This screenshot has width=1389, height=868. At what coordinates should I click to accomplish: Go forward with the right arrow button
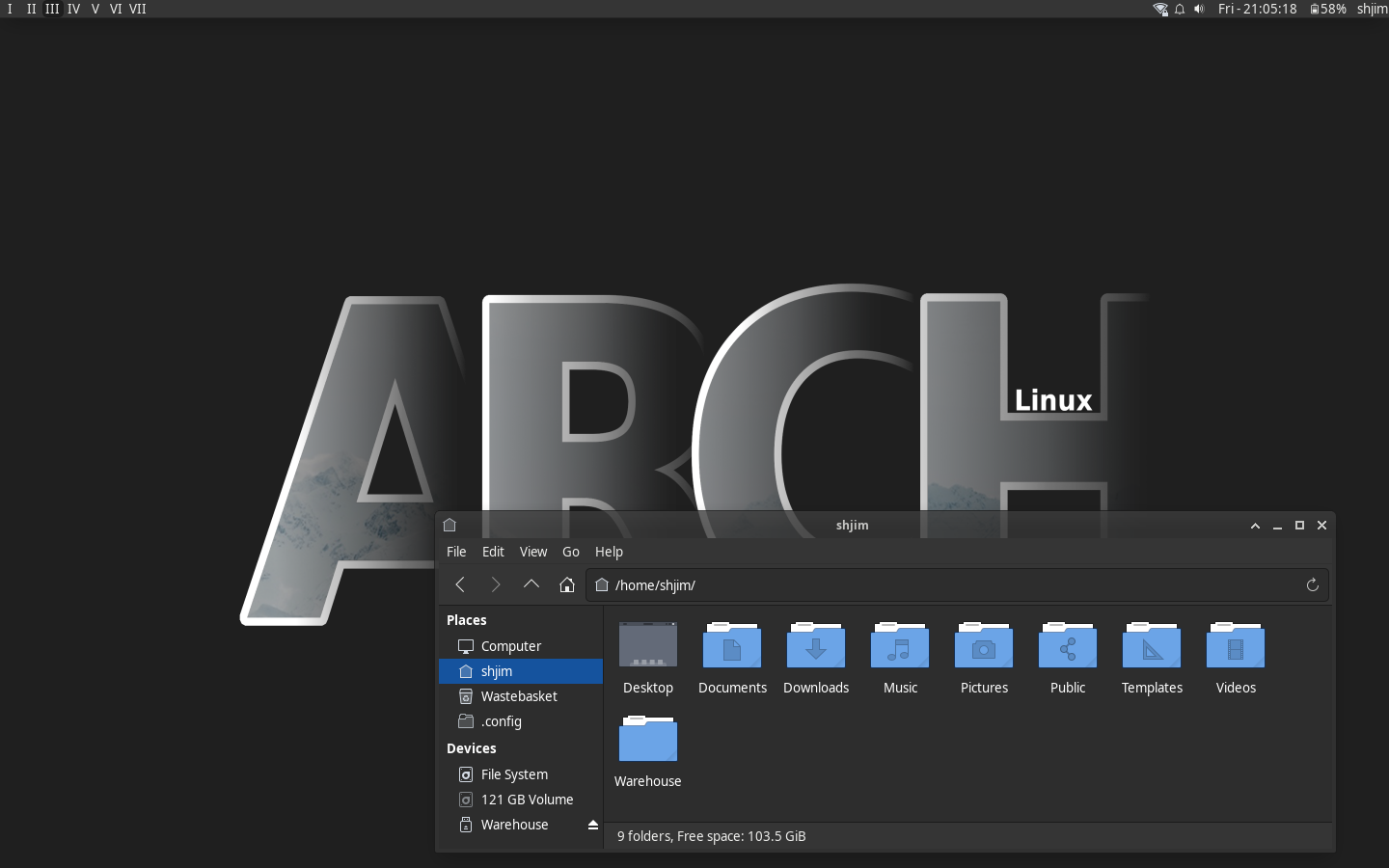496,584
